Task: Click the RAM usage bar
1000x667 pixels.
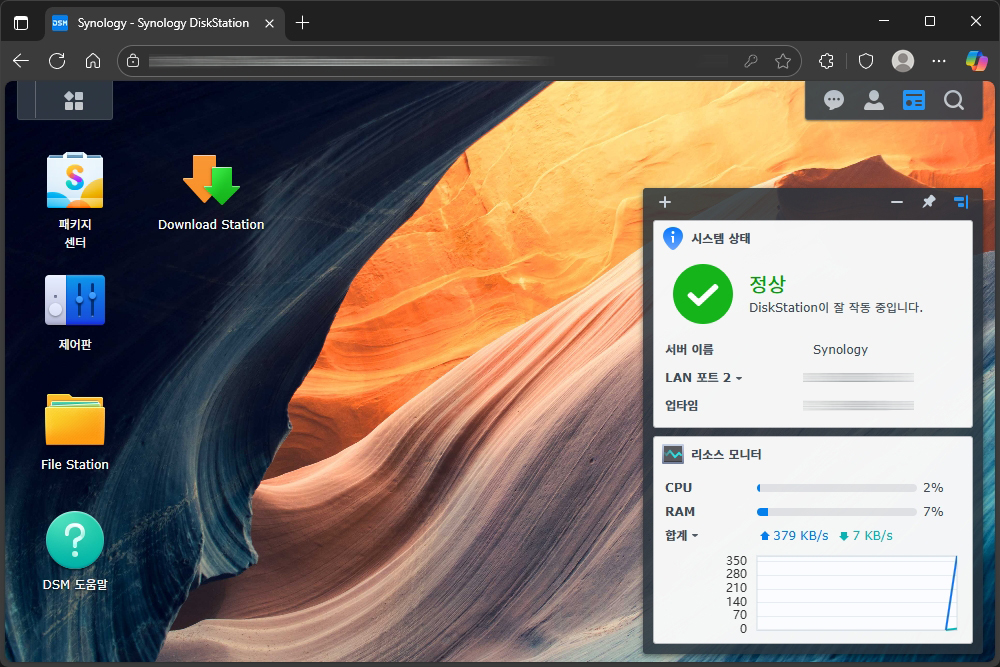Action: click(837, 512)
